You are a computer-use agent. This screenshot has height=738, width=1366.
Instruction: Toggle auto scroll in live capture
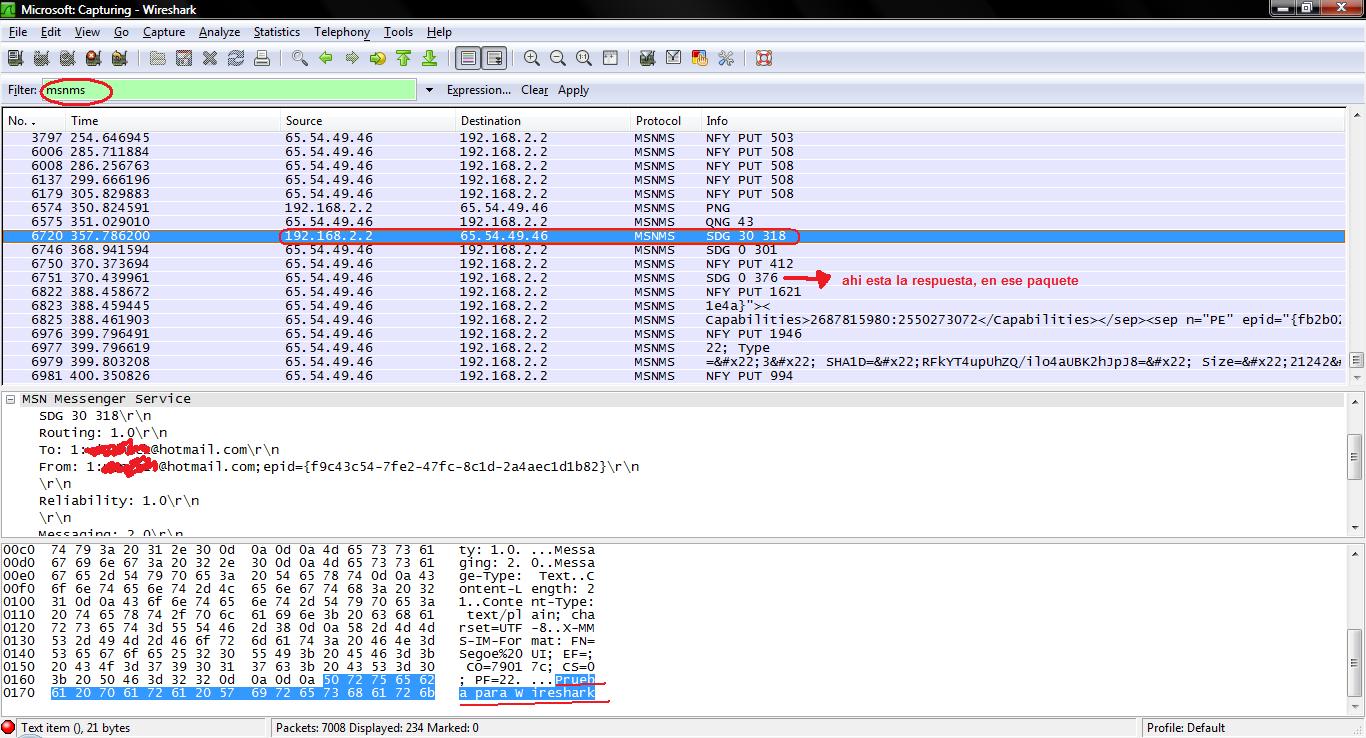click(x=494, y=59)
